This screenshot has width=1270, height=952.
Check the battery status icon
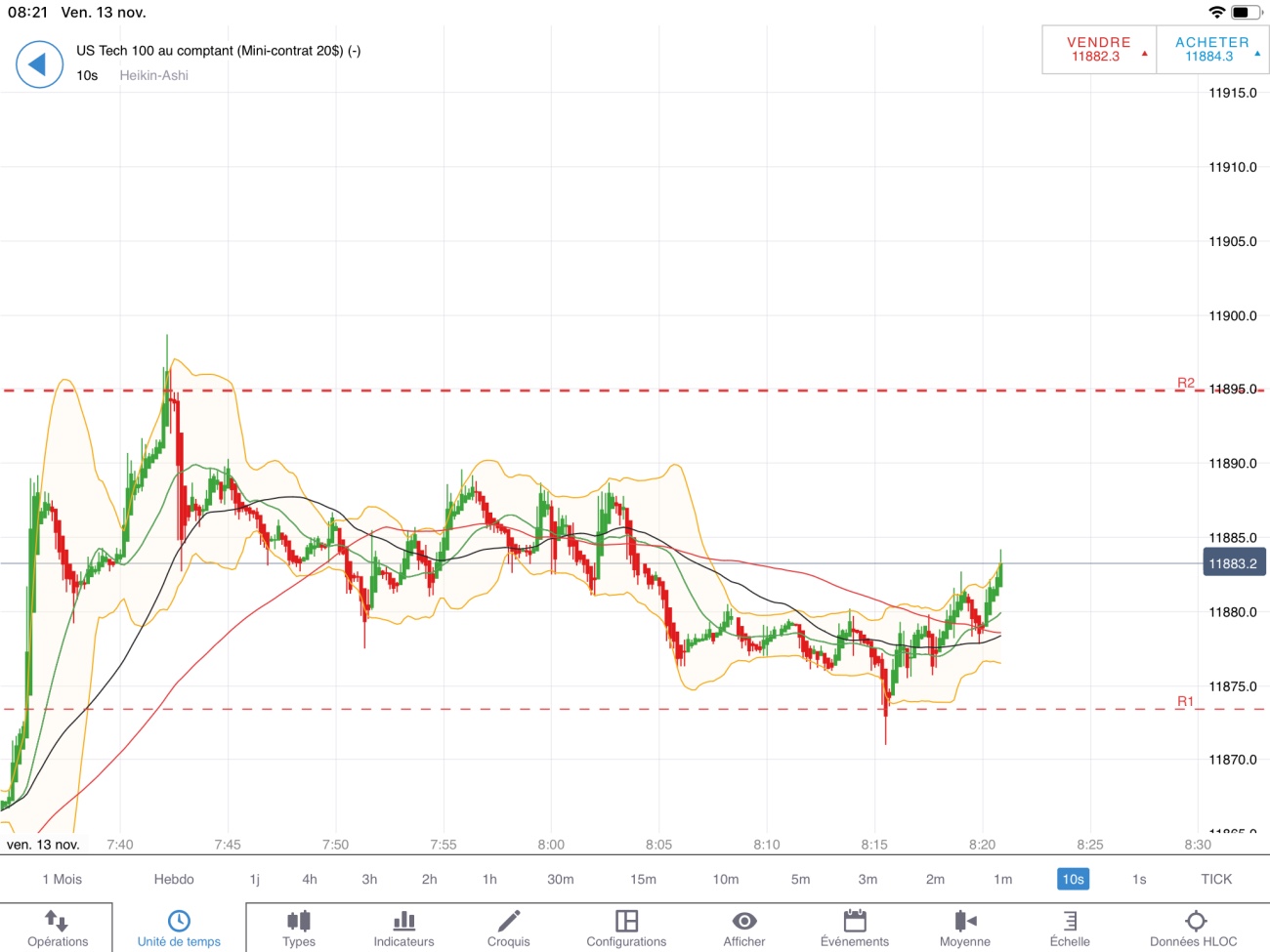(x=1247, y=13)
